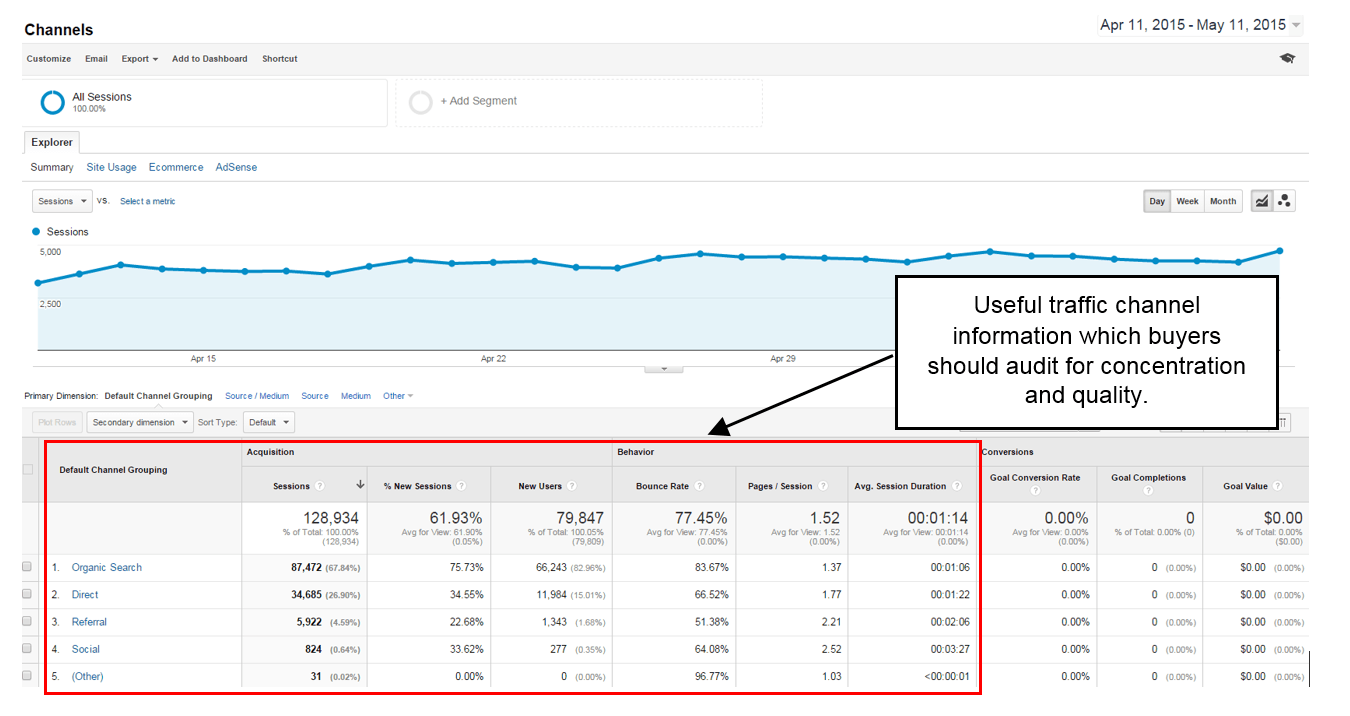
Task: Open the Export dropdown menu
Action: [x=140, y=59]
